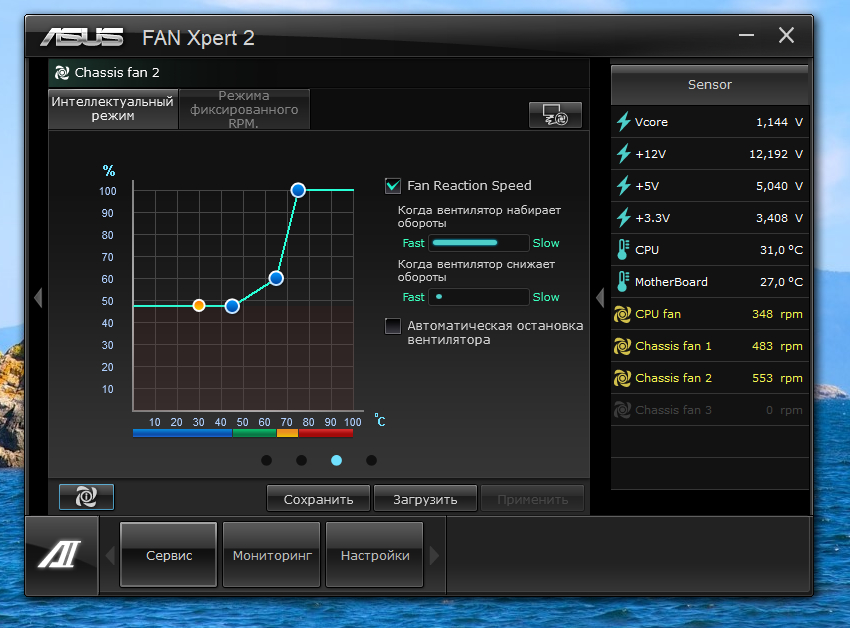Click the Sensor panel header
Viewport: 850px width, 628px height.
pyautogui.click(x=710, y=85)
